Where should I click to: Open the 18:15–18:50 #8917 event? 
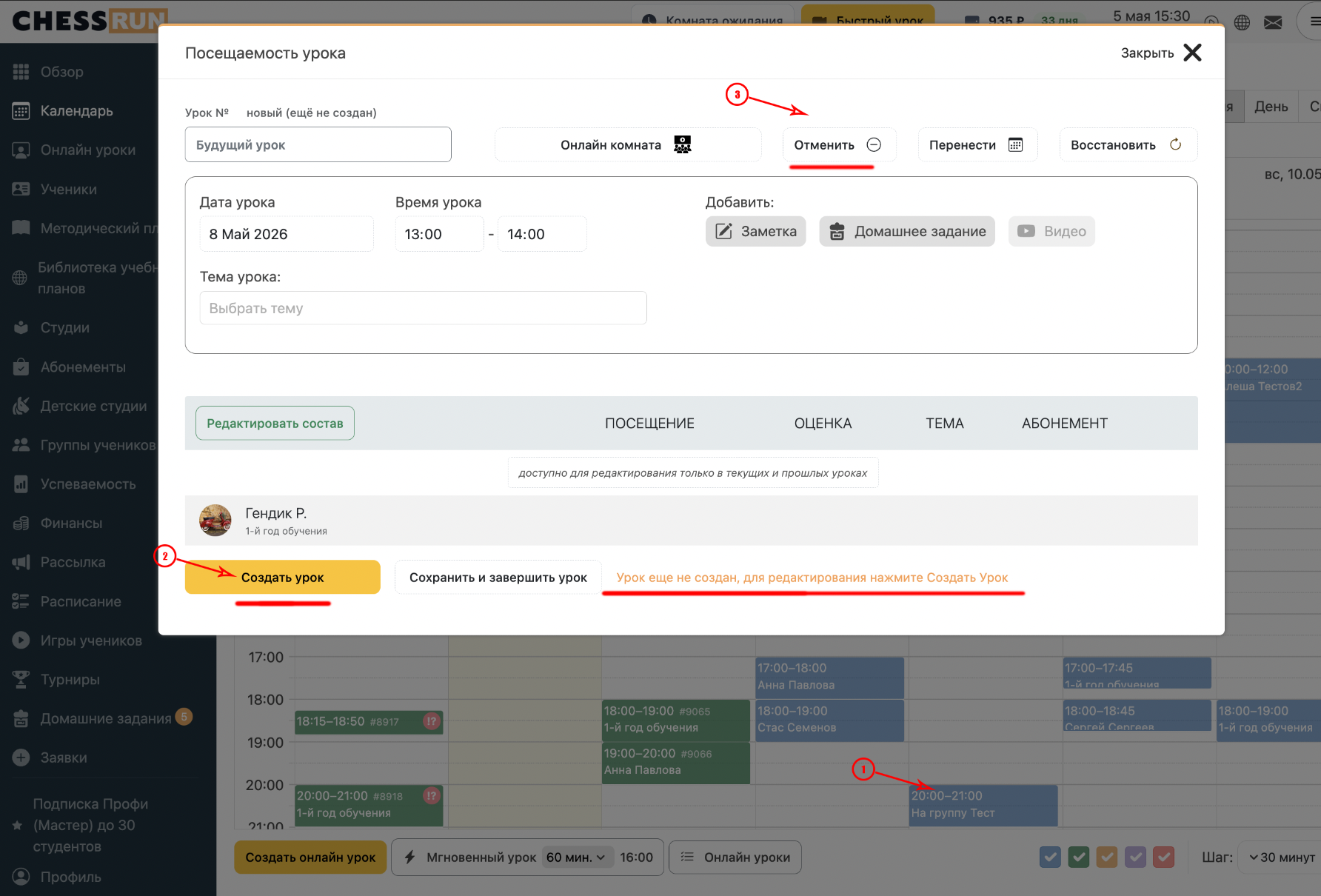(369, 721)
